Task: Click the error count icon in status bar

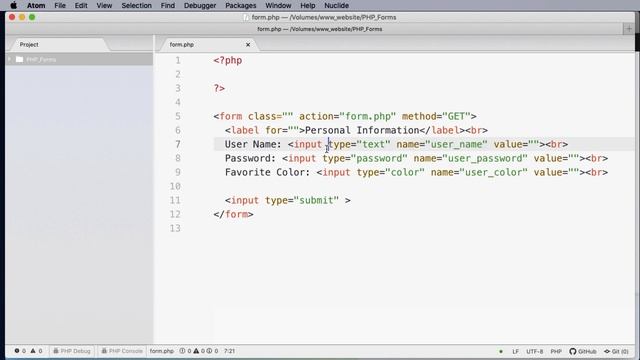Action: coord(17,351)
